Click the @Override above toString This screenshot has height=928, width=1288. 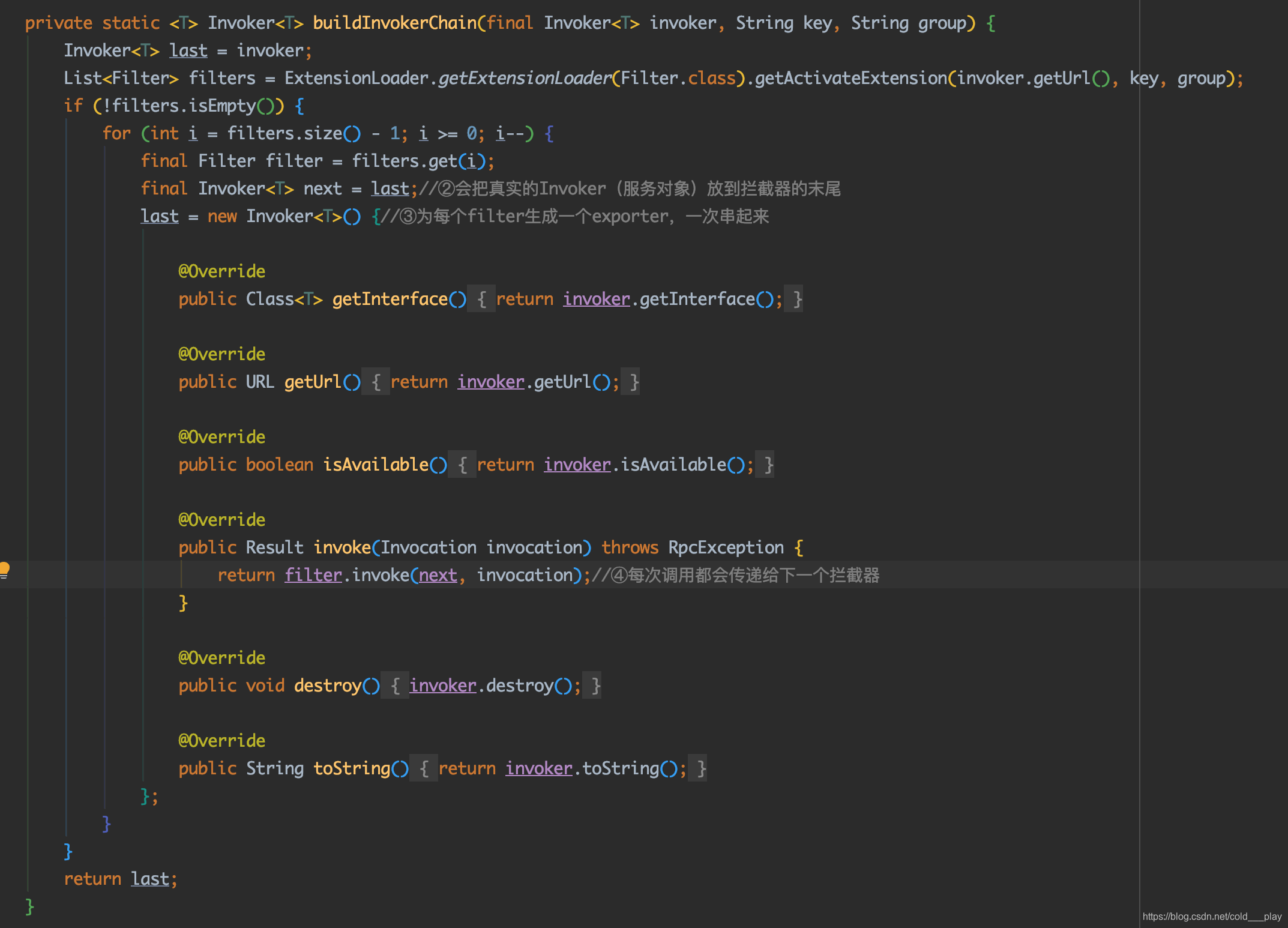(222, 741)
